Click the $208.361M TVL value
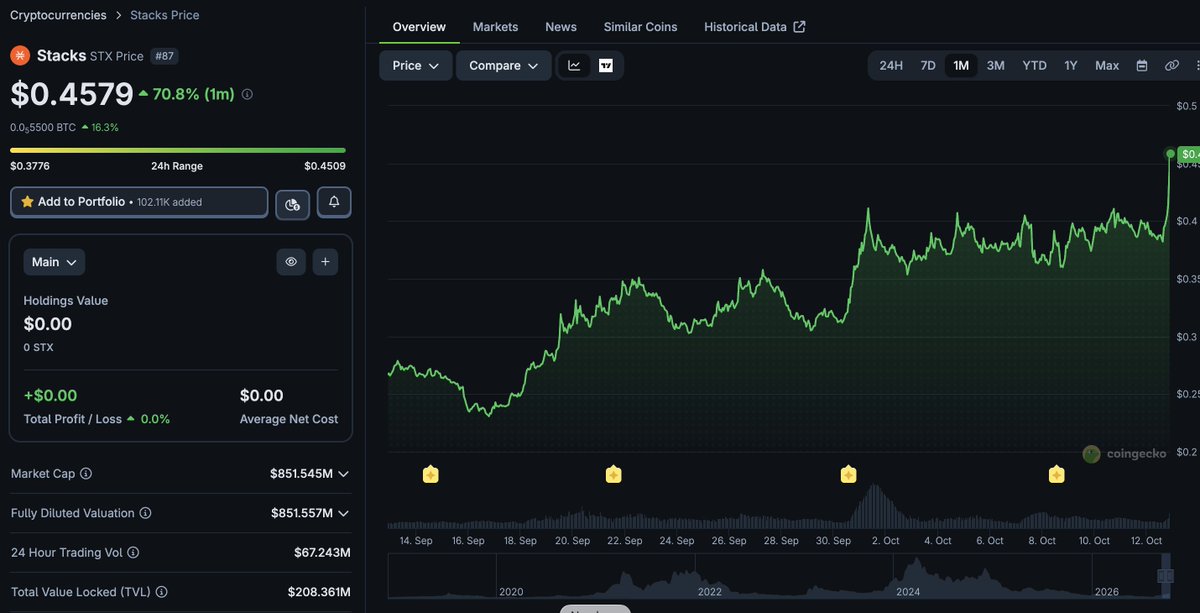Screen dimensions: 1200x613 click(319, 592)
